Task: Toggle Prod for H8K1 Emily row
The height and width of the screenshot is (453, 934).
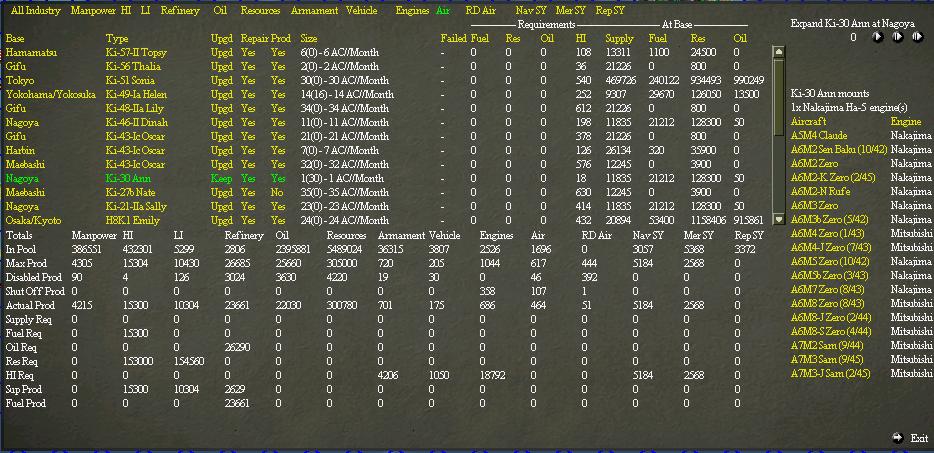Action: click(x=278, y=220)
